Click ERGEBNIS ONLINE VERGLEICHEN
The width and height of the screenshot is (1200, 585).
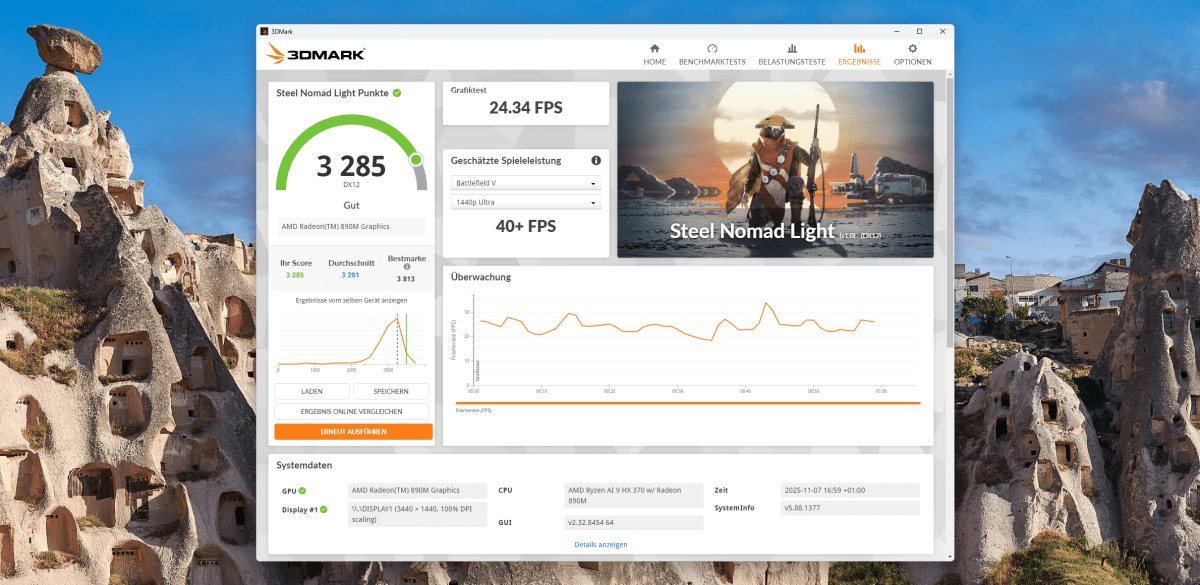350,411
